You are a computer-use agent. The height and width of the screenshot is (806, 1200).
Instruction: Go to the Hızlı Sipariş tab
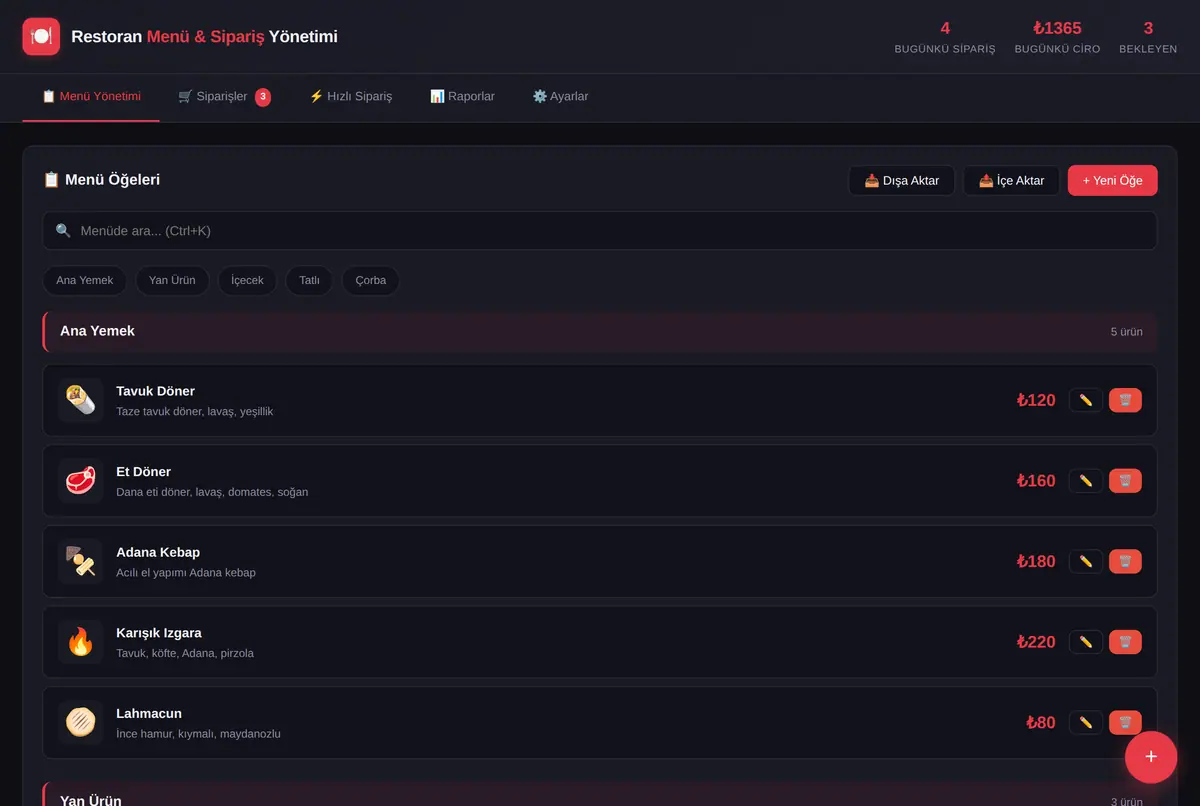350,97
